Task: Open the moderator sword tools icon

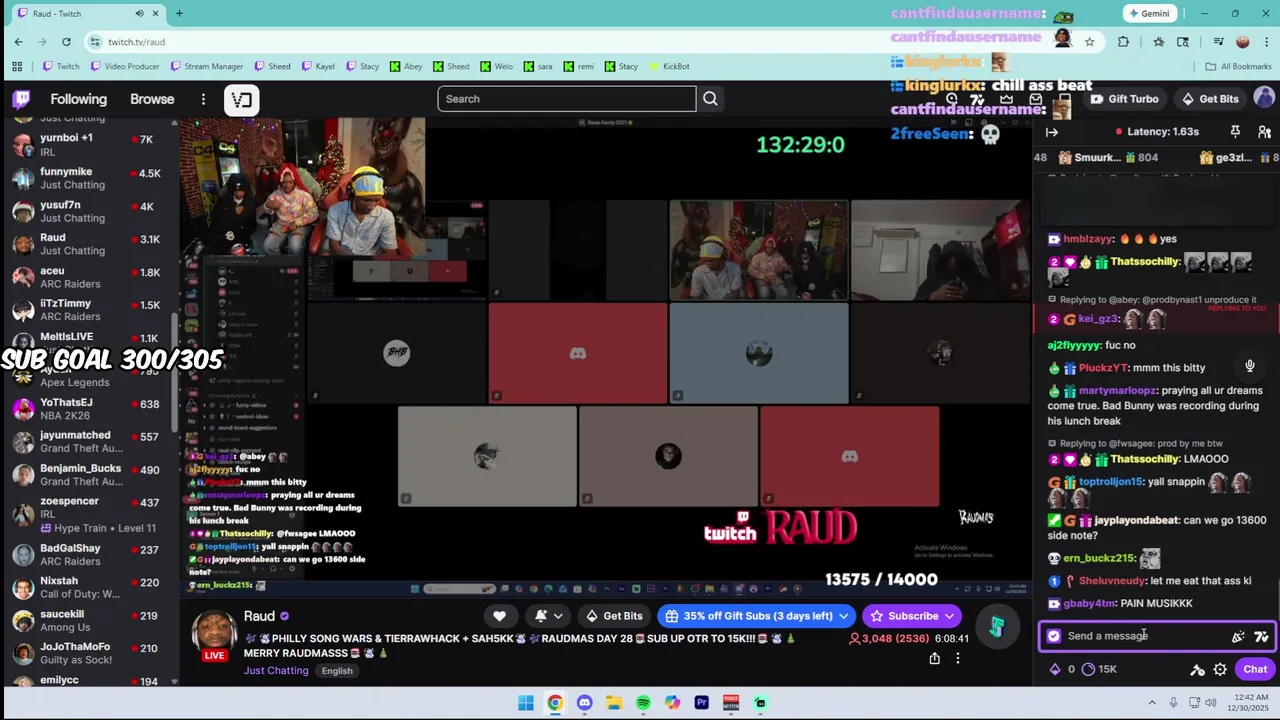Action: pos(1197,670)
